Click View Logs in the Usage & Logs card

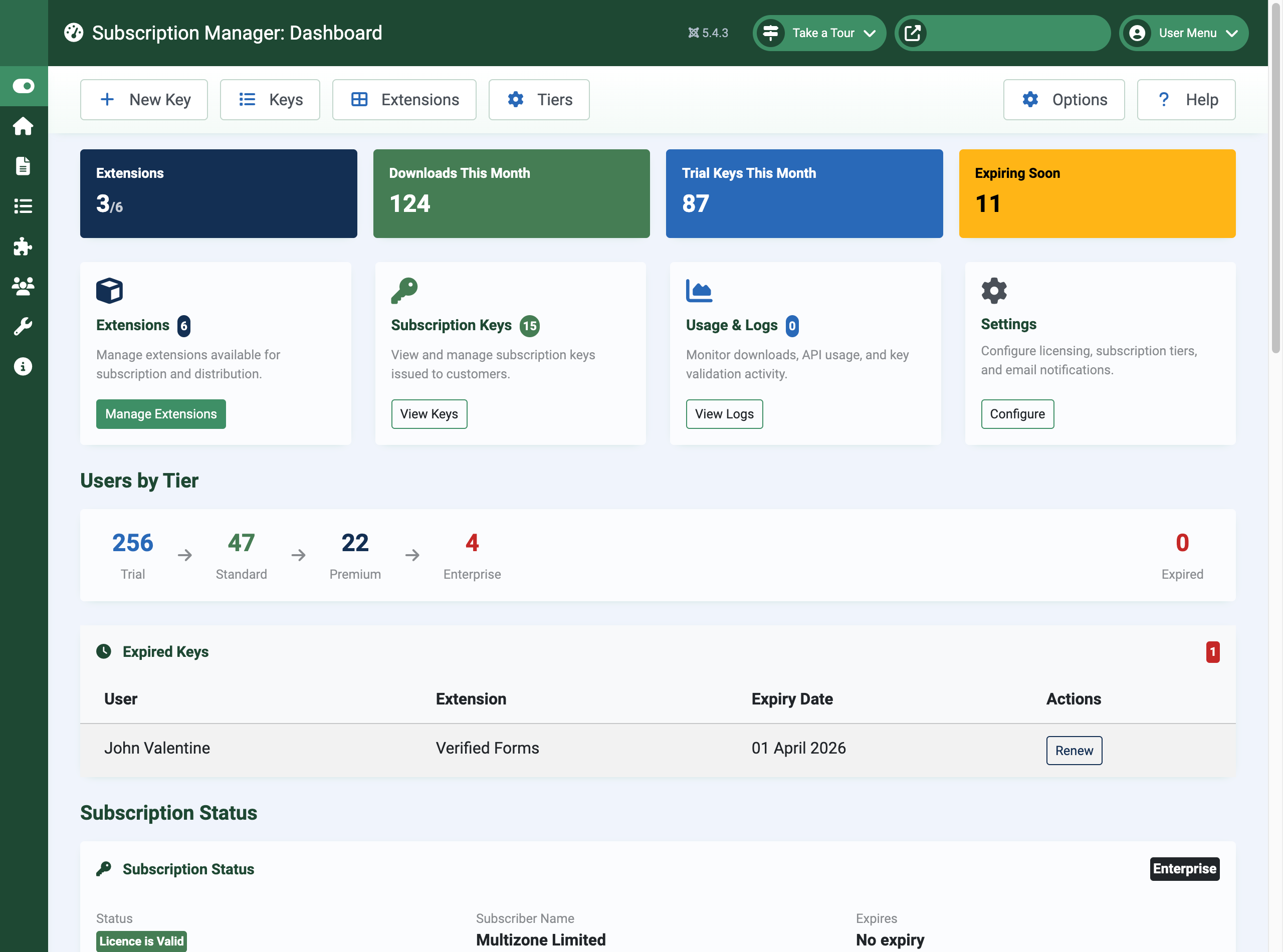tap(724, 414)
